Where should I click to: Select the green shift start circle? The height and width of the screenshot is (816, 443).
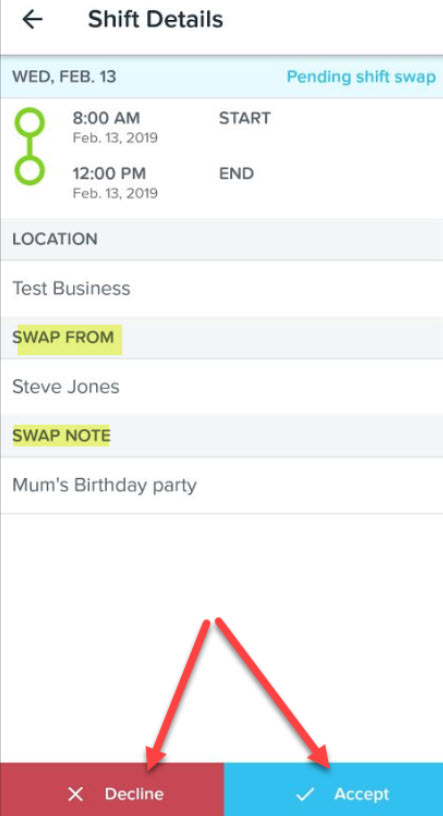pos(30,122)
